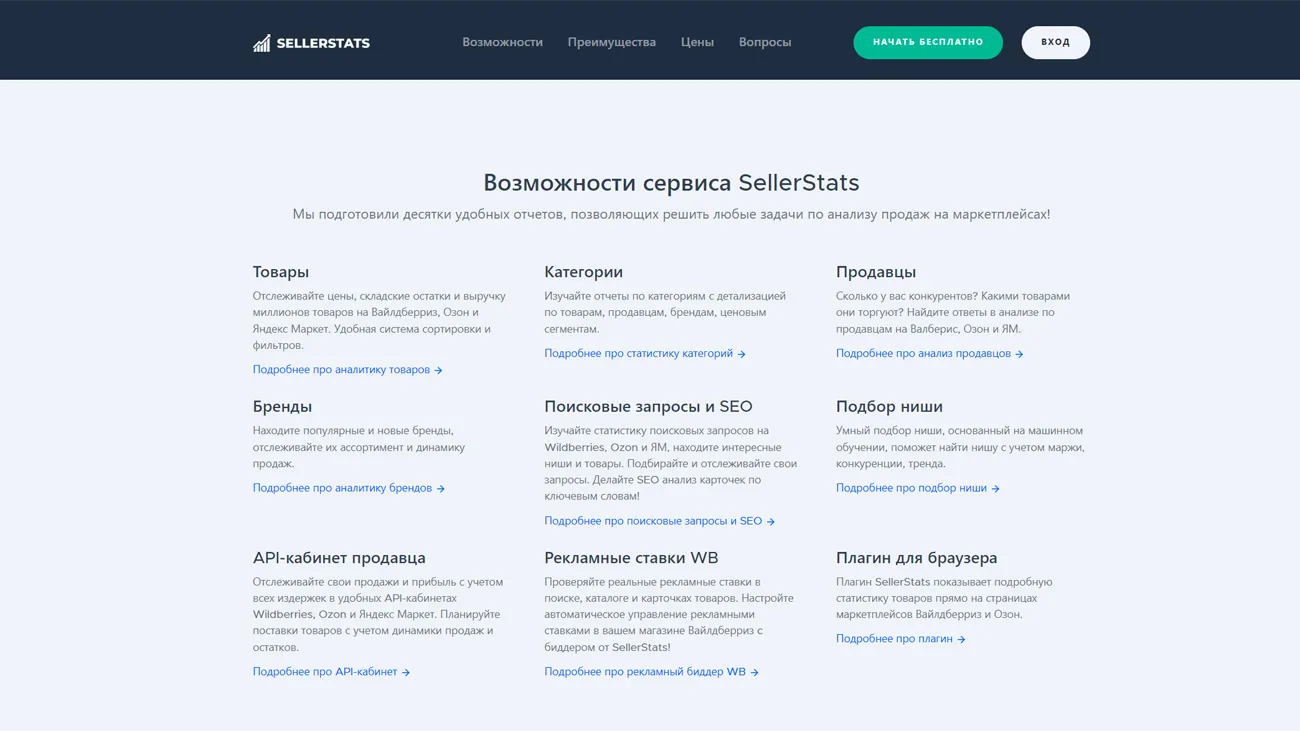Click arrow icon after анализ продавцов
The width and height of the screenshot is (1300, 731).
click(1019, 354)
